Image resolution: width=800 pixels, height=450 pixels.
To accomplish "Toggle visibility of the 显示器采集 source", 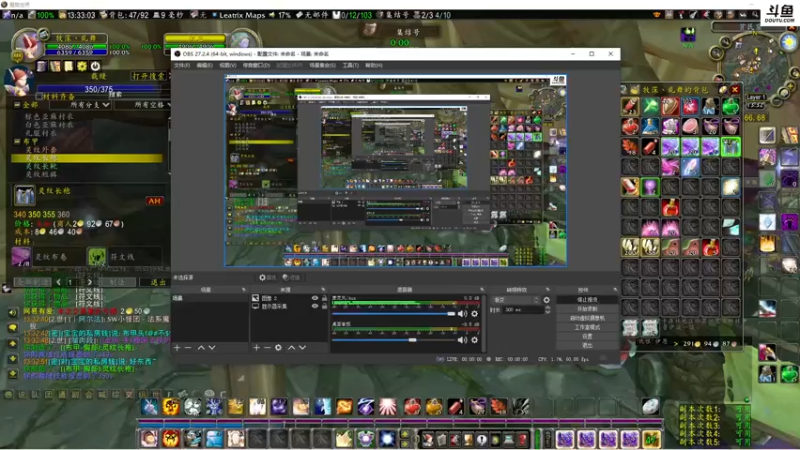I will point(315,306).
